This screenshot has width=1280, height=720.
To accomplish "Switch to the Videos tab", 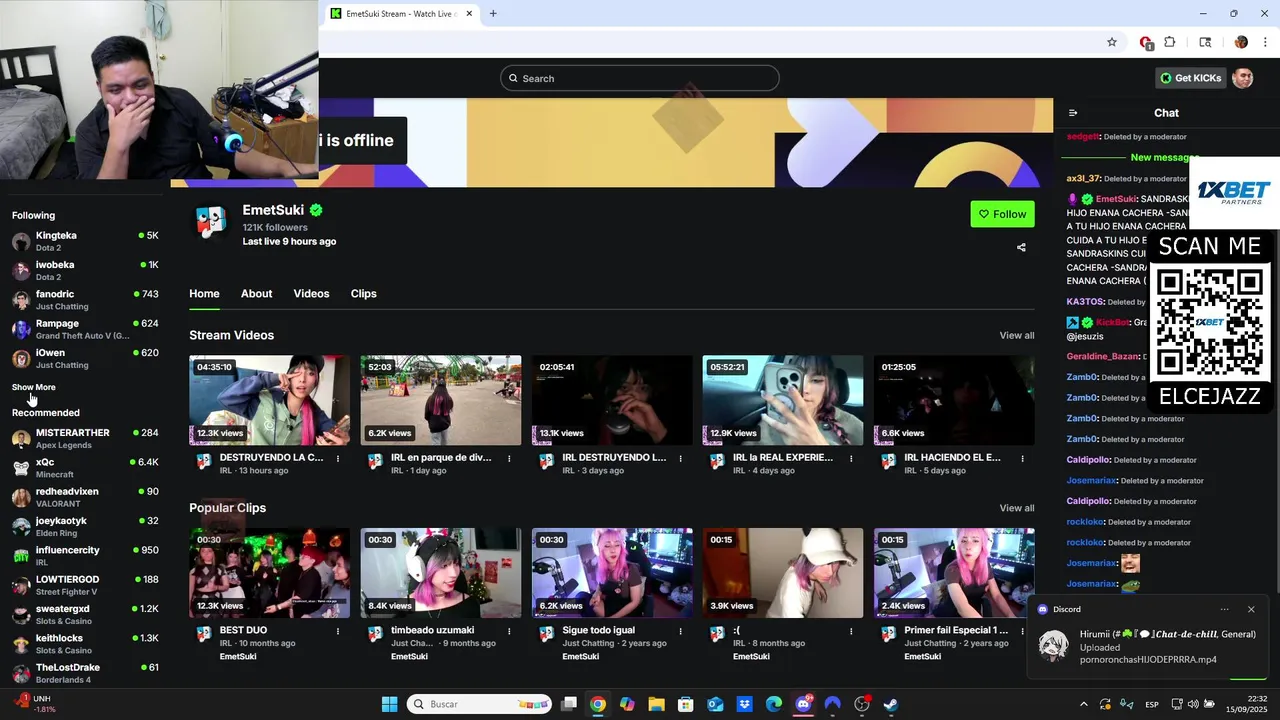I will click(311, 293).
